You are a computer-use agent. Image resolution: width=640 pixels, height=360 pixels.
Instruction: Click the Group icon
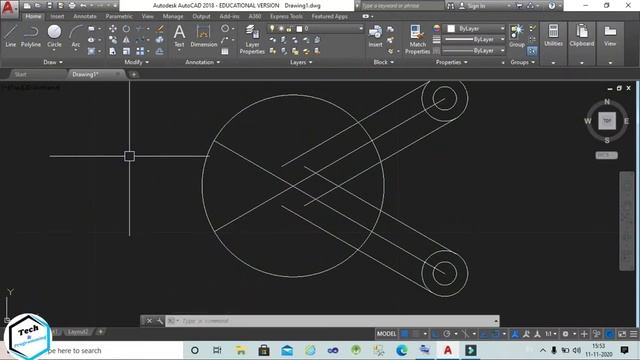pos(517,36)
